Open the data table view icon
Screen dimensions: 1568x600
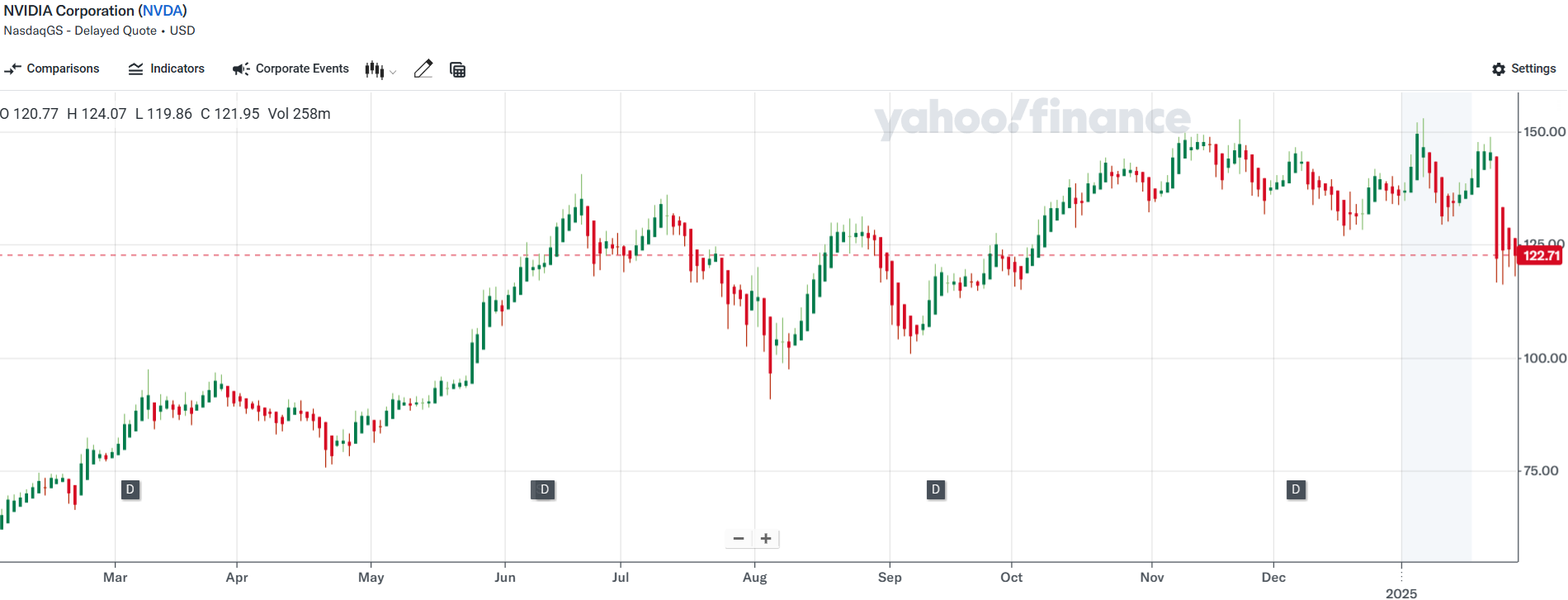[458, 70]
